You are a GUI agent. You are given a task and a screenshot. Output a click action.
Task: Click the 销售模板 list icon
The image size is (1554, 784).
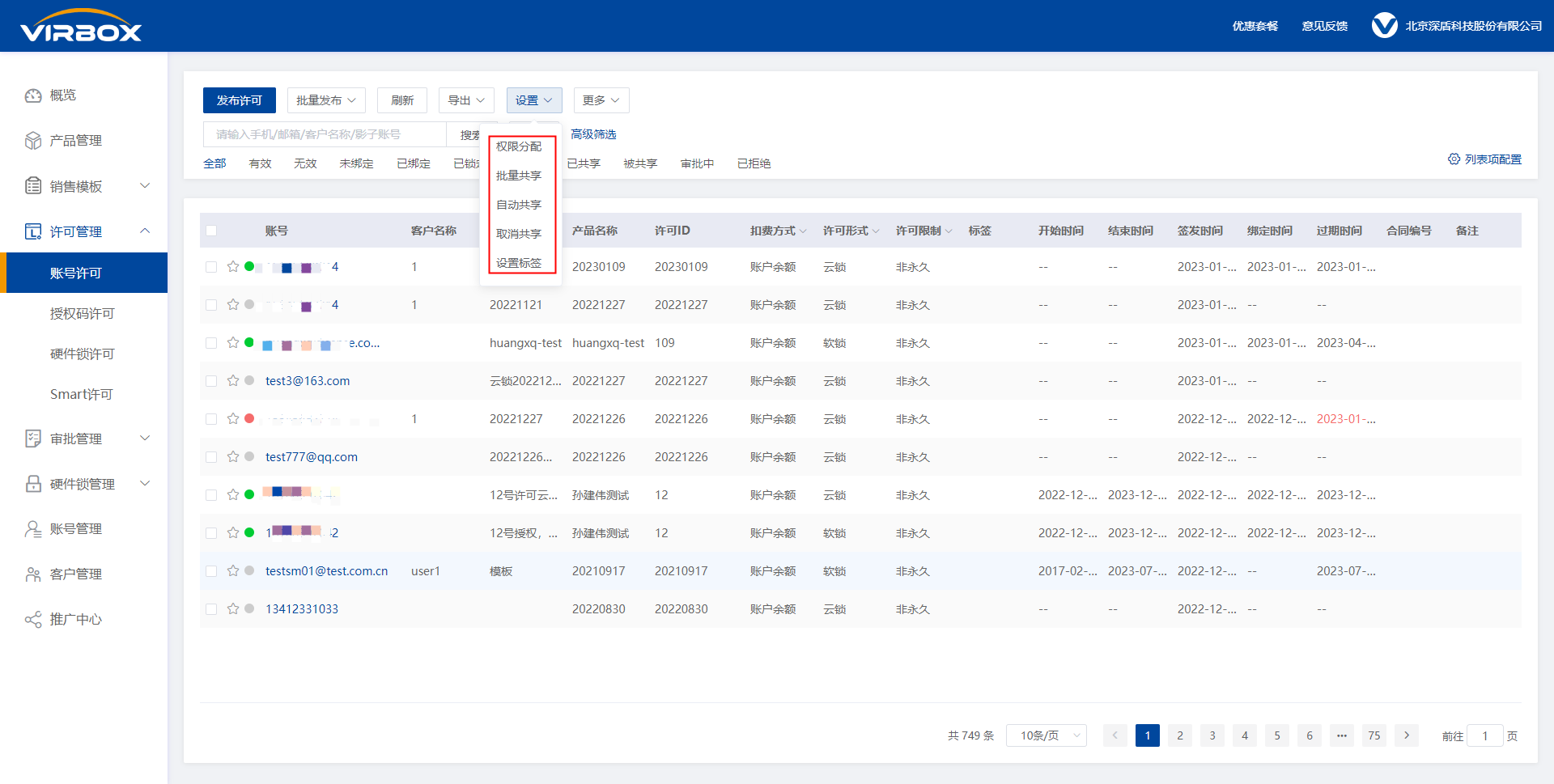pyautogui.click(x=33, y=186)
